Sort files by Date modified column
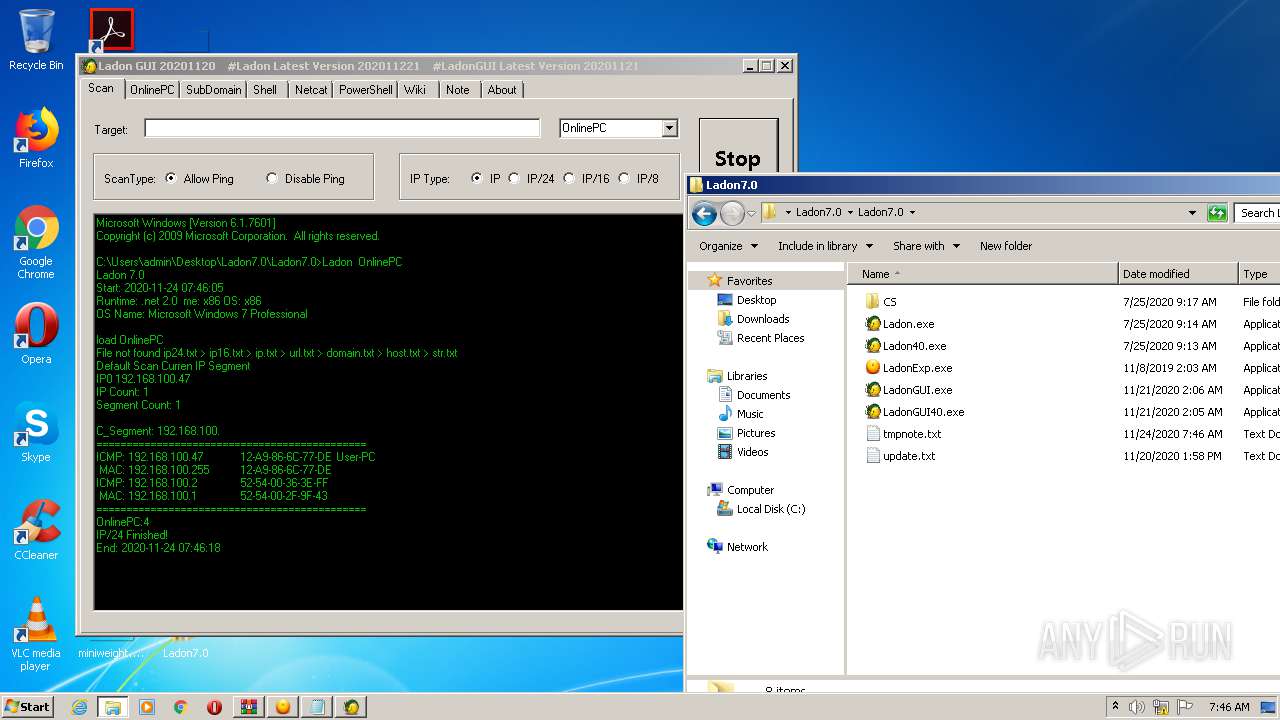Image resolution: width=1280 pixels, height=720 pixels. 1178,274
